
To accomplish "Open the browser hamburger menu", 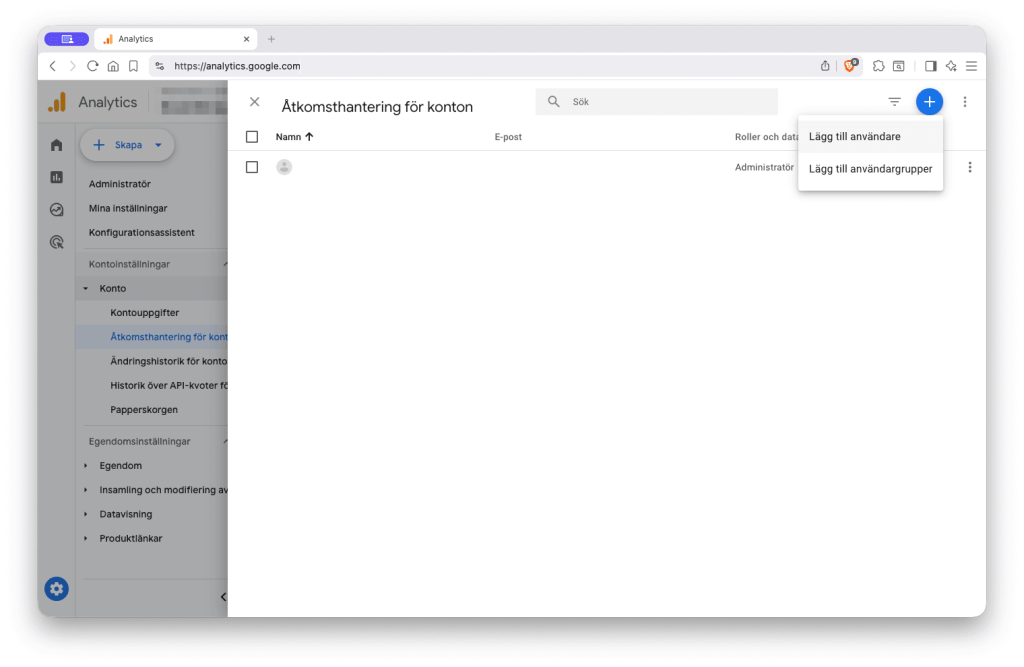I will coord(971,66).
